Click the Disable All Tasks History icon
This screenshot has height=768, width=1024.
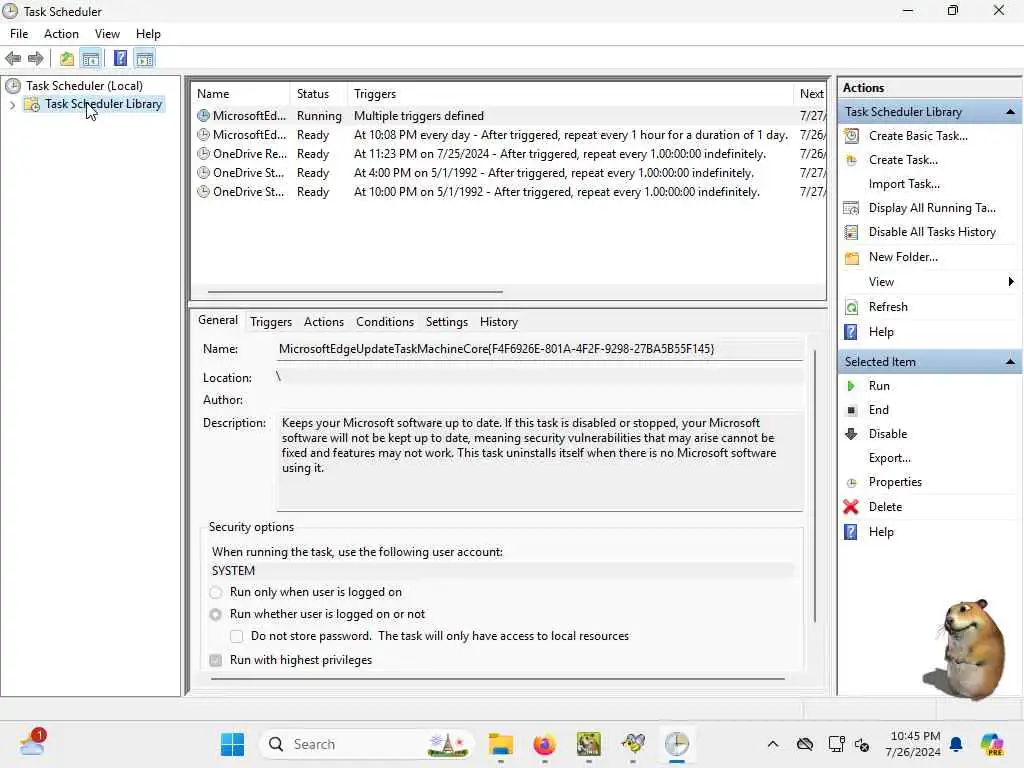click(852, 232)
